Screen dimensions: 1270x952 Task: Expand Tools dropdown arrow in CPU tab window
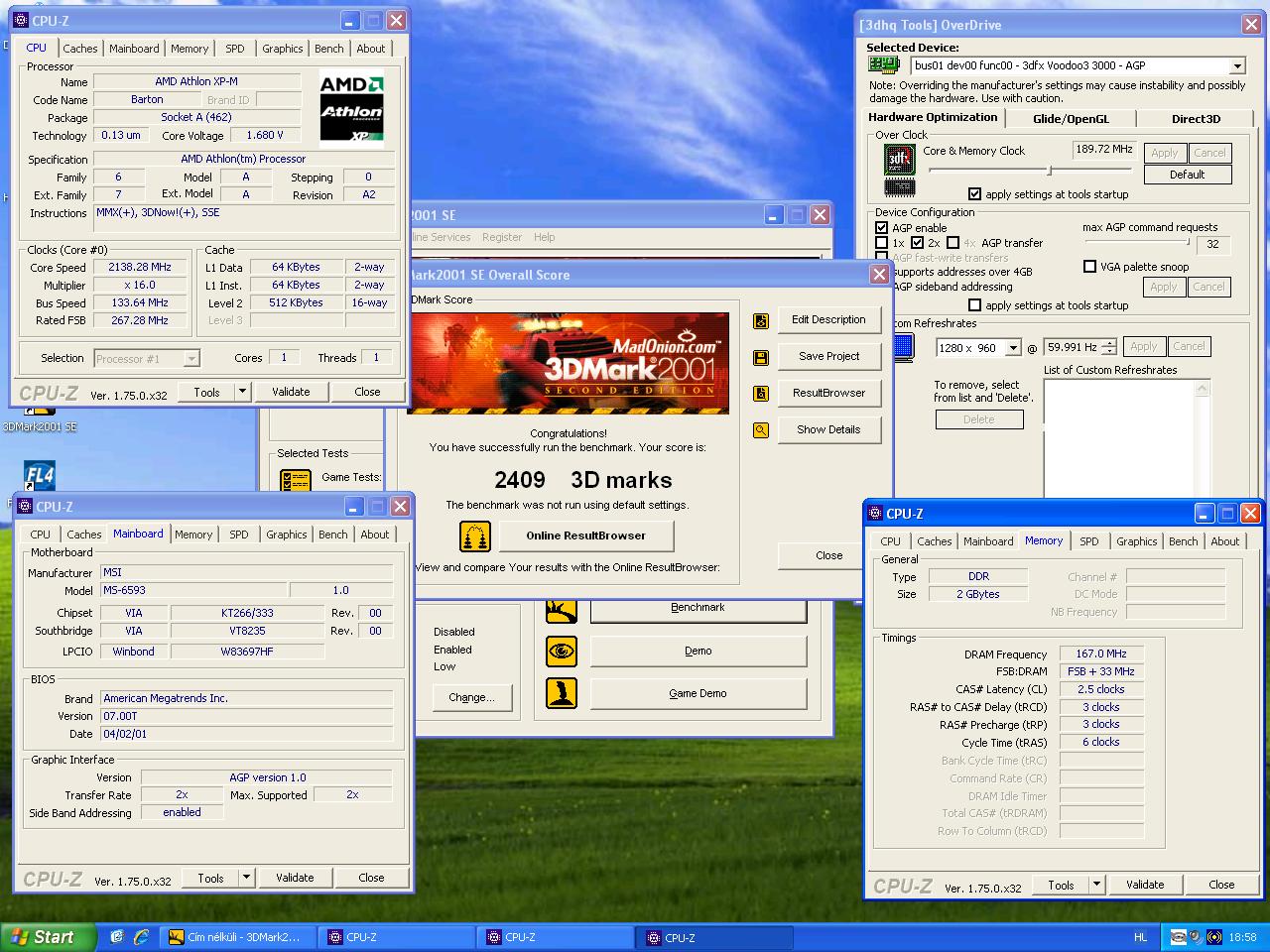242,392
